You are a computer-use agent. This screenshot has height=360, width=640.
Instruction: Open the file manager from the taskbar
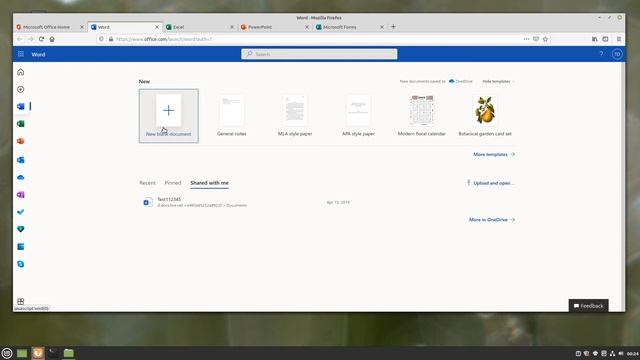point(69,353)
